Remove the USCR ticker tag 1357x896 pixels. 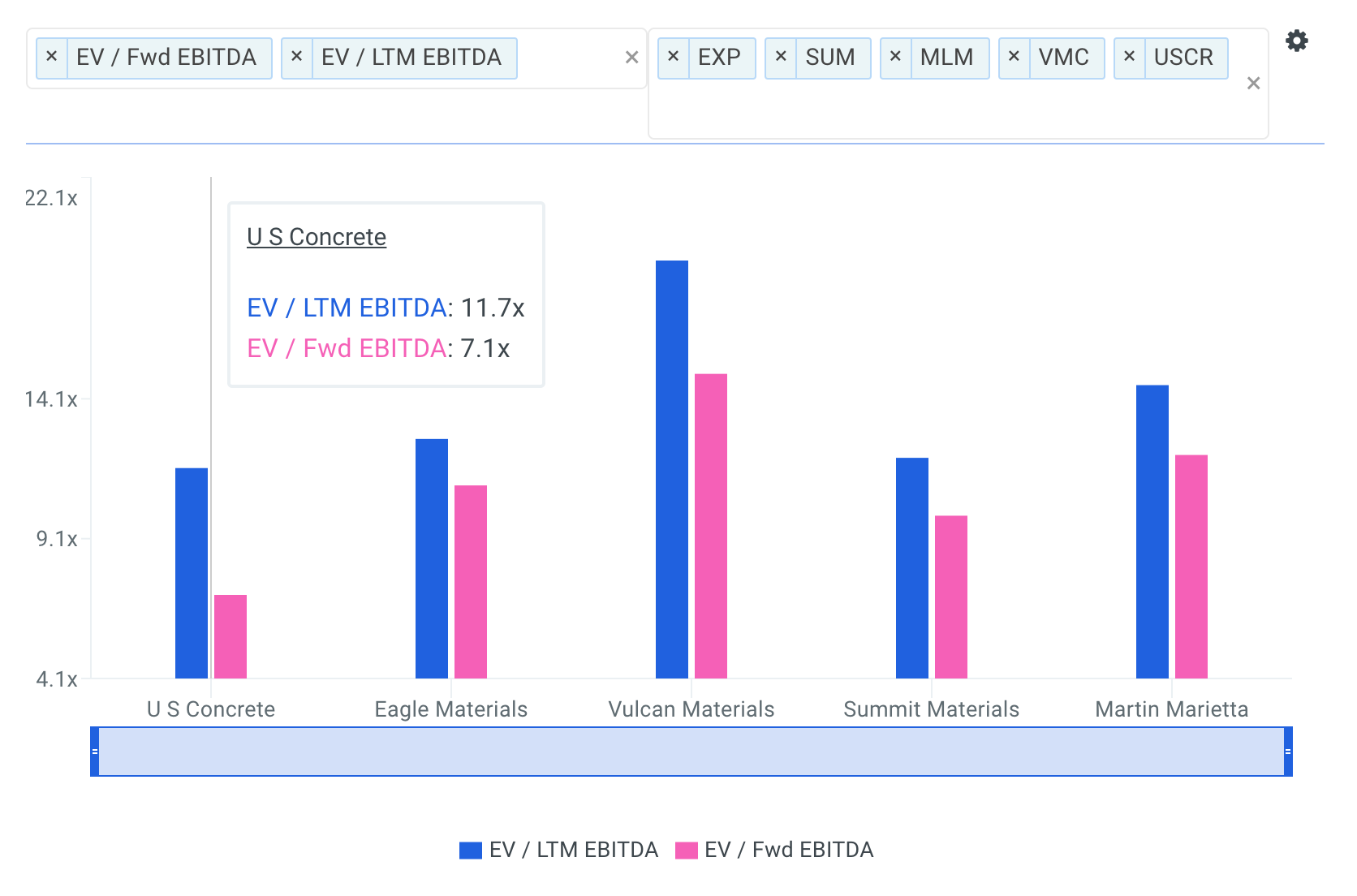point(1130,58)
